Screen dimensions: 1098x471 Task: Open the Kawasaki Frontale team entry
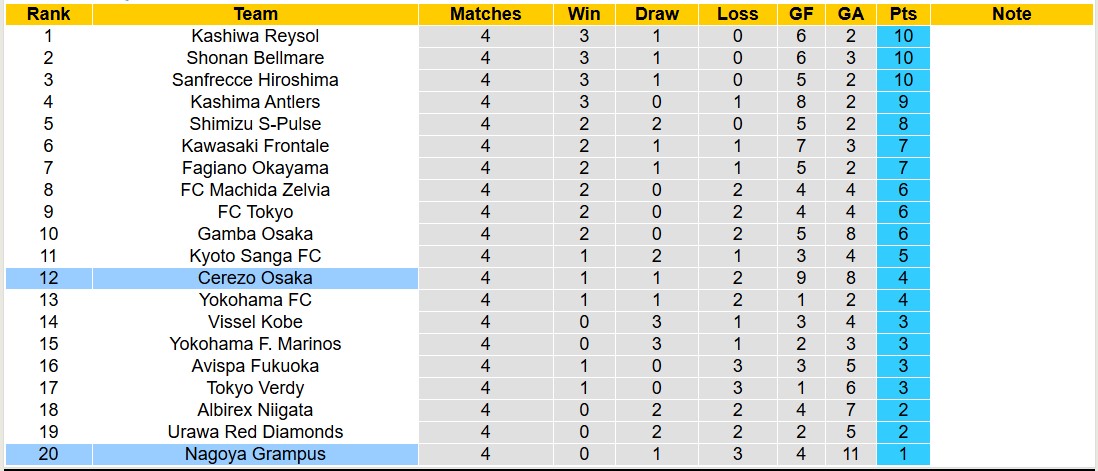pos(255,146)
